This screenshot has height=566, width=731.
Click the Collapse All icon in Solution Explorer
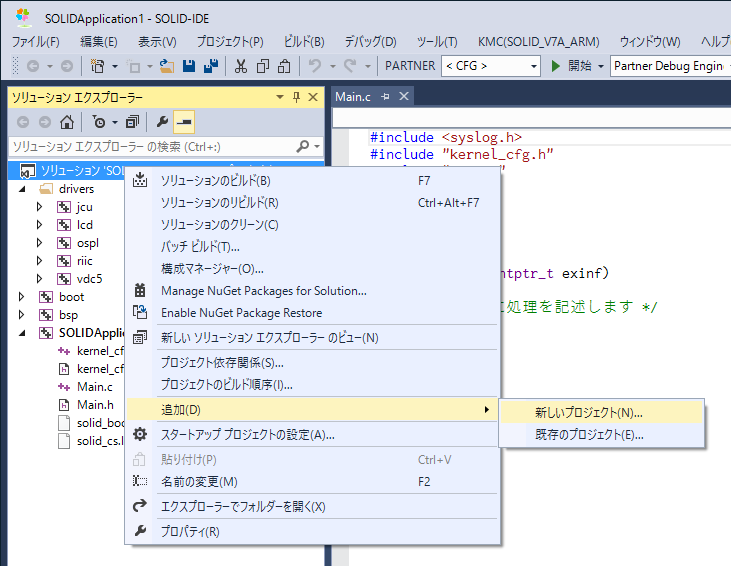coord(131,122)
